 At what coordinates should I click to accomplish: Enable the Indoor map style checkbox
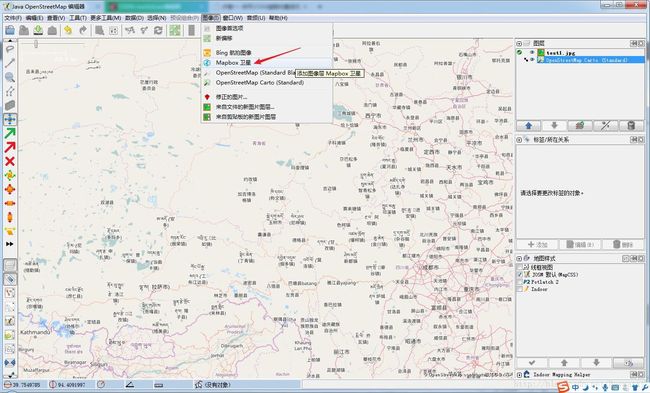(x=519, y=289)
